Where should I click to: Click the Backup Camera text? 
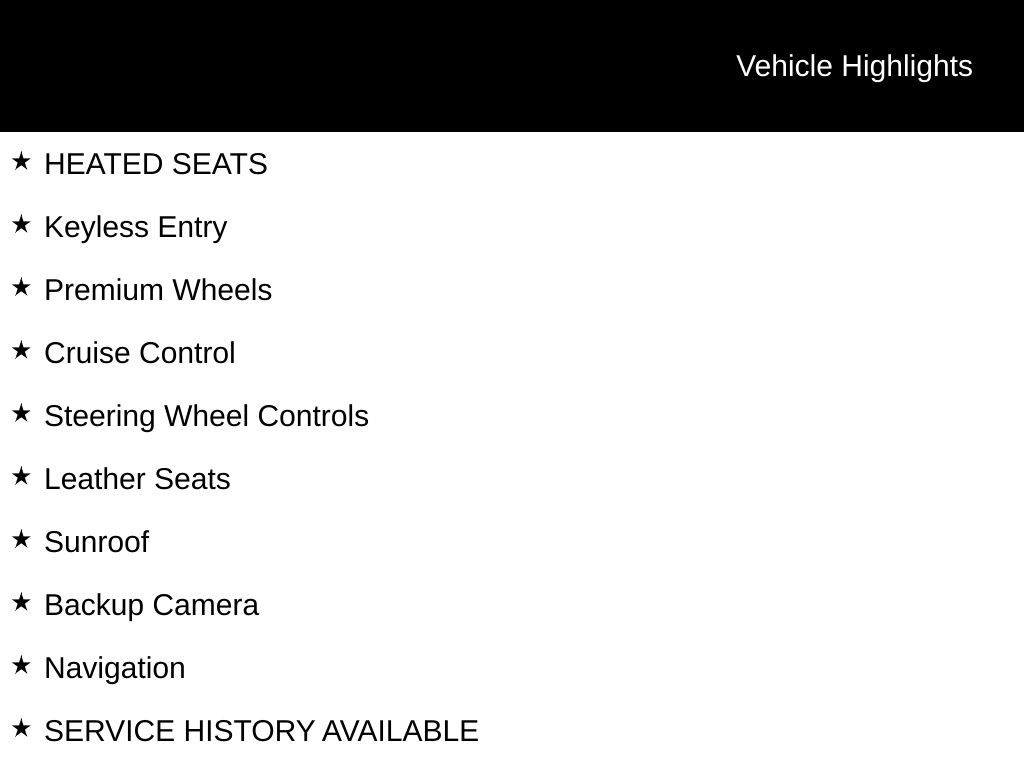151,605
